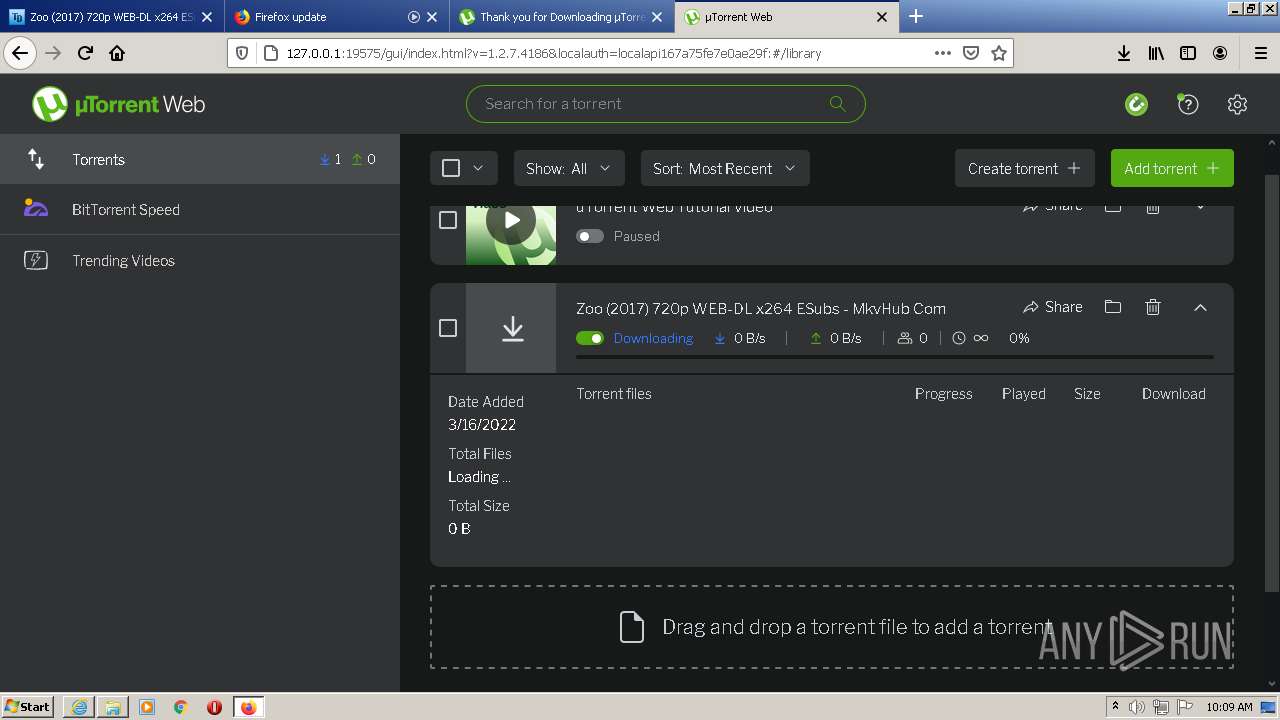Click the Zoo torrent progress bar
Screen dimensions: 1280x720
tap(895, 356)
